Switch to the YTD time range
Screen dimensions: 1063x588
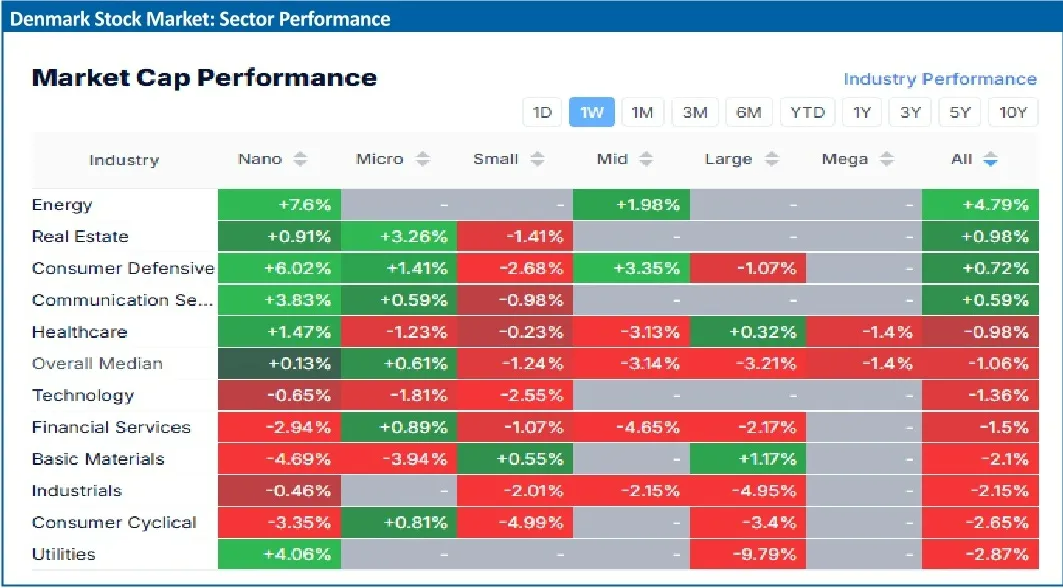(x=807, y=112)
